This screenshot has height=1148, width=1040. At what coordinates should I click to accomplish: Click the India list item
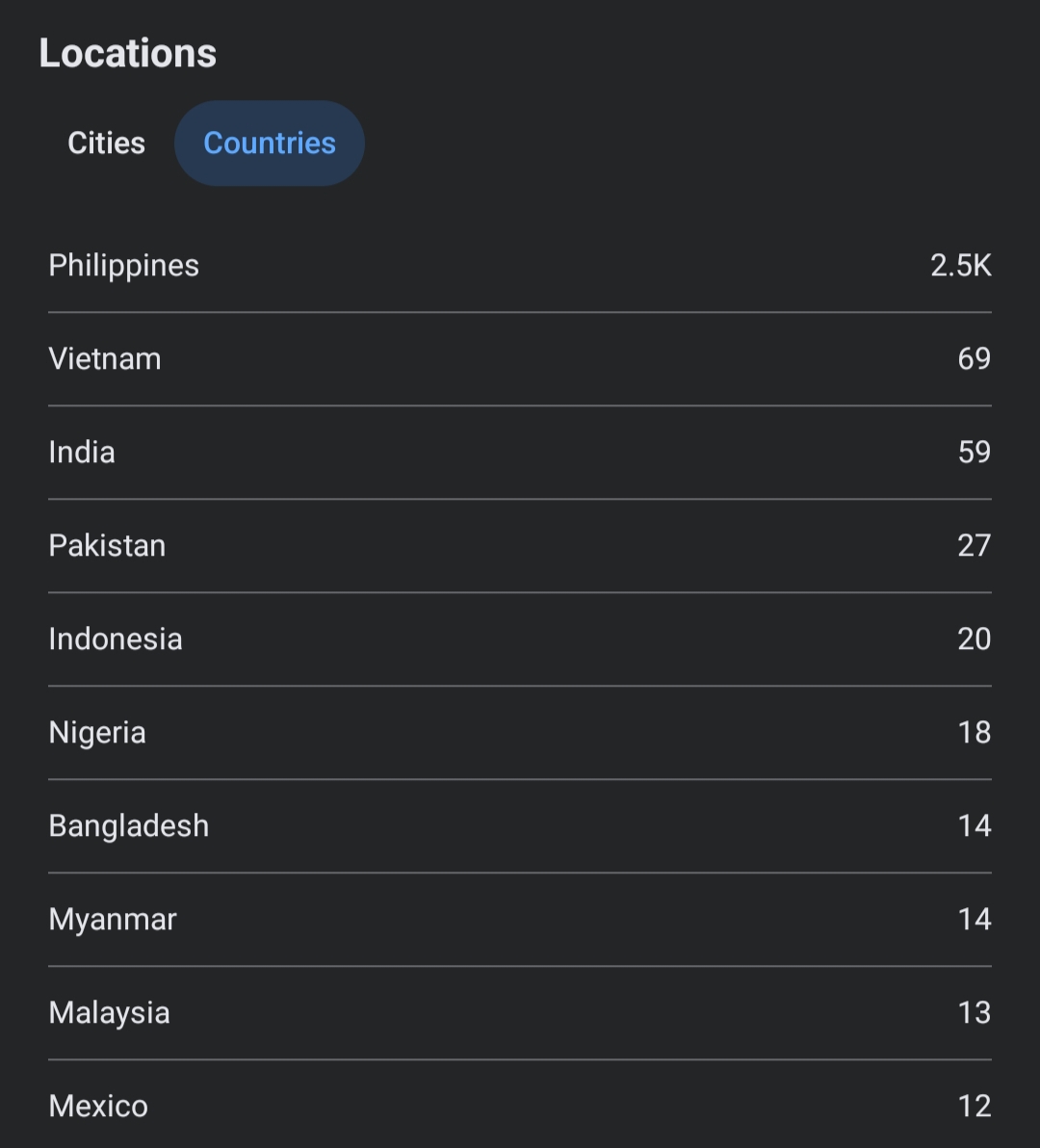click(x=520, y=453)
